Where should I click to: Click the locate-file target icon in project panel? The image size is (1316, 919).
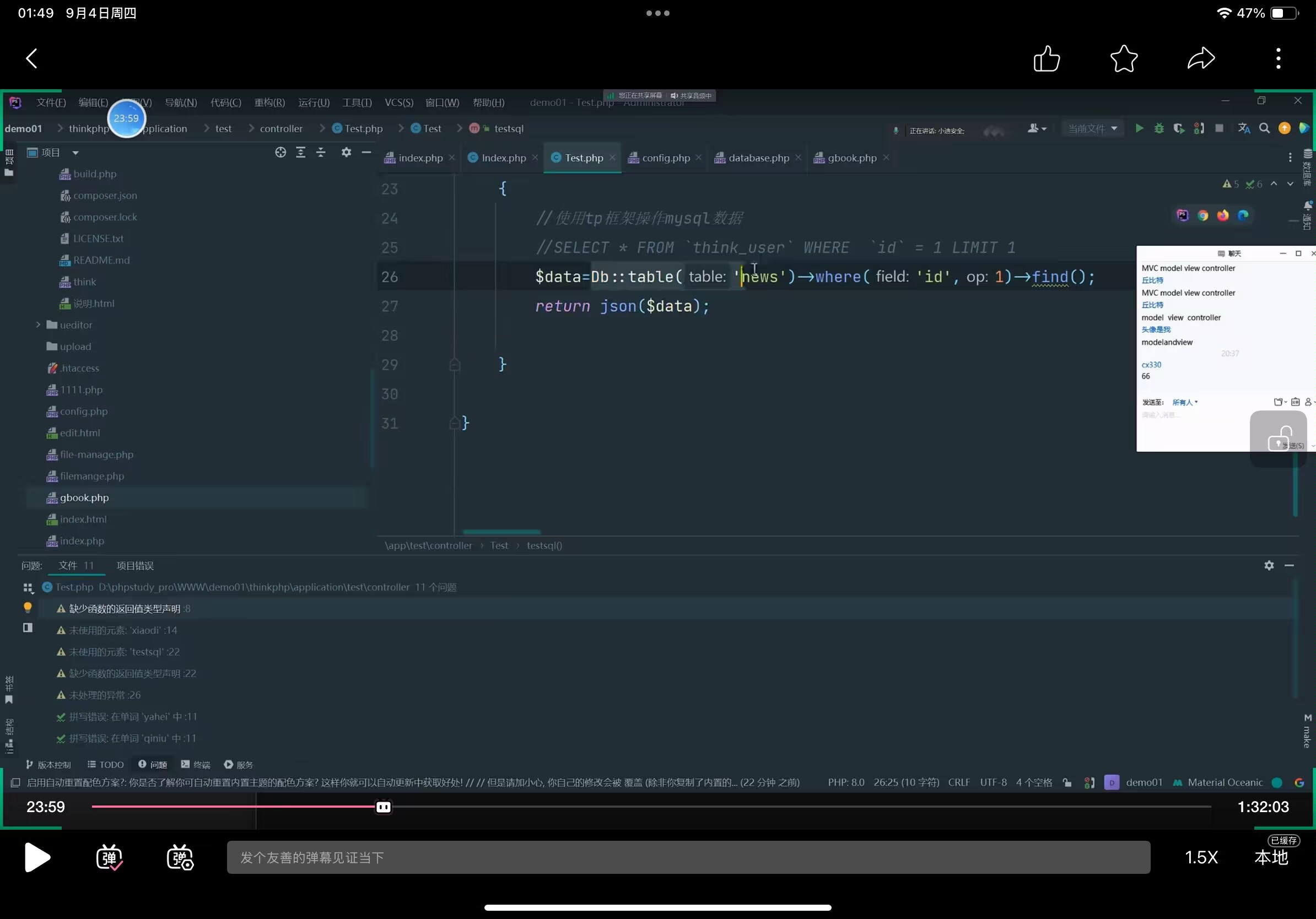click(281, 152)
